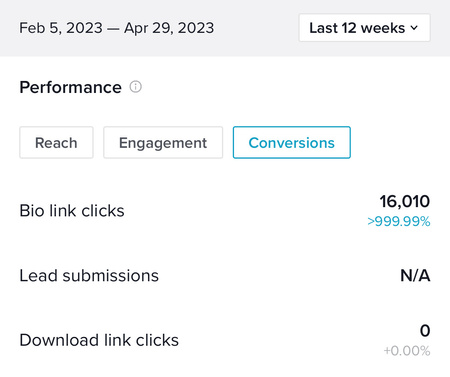Click the white space below Download link clicks
Screen dimensions: 450x377
point(225,367)
